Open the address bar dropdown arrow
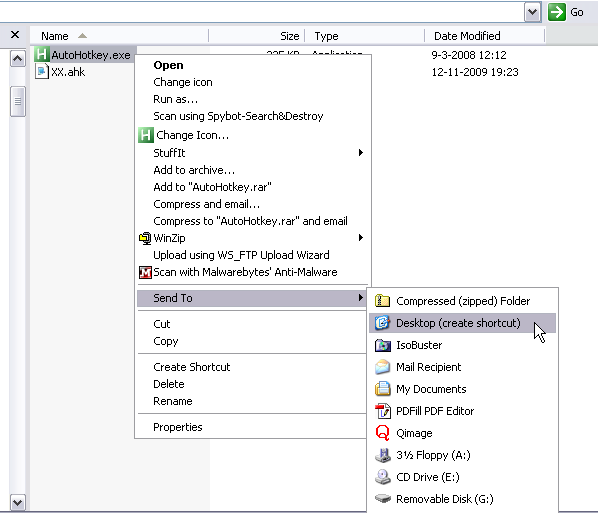The image size is (598, 513). [532, 12]
